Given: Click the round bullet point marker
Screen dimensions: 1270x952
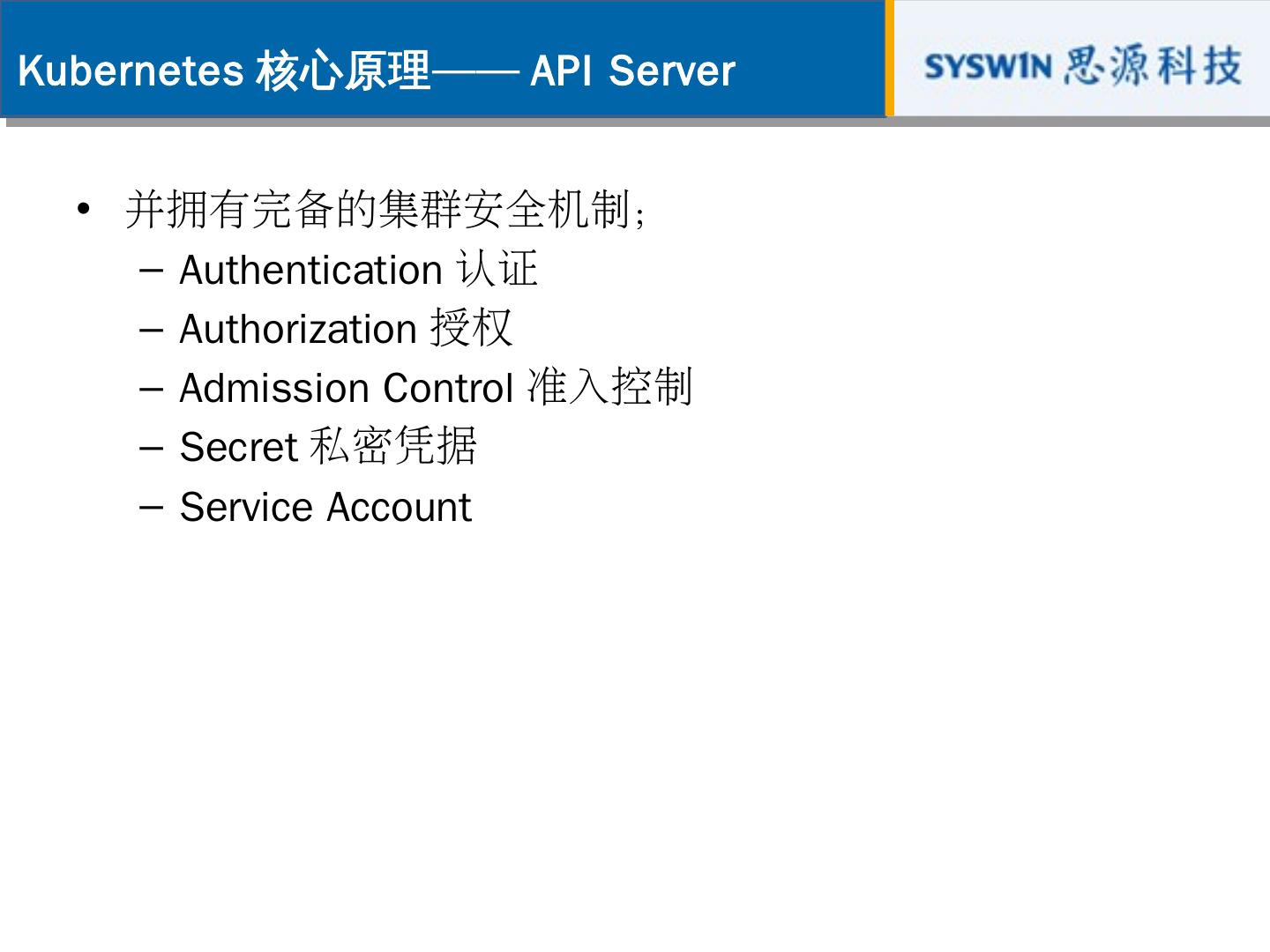Looking at the screenshot, I should [84, 210].
